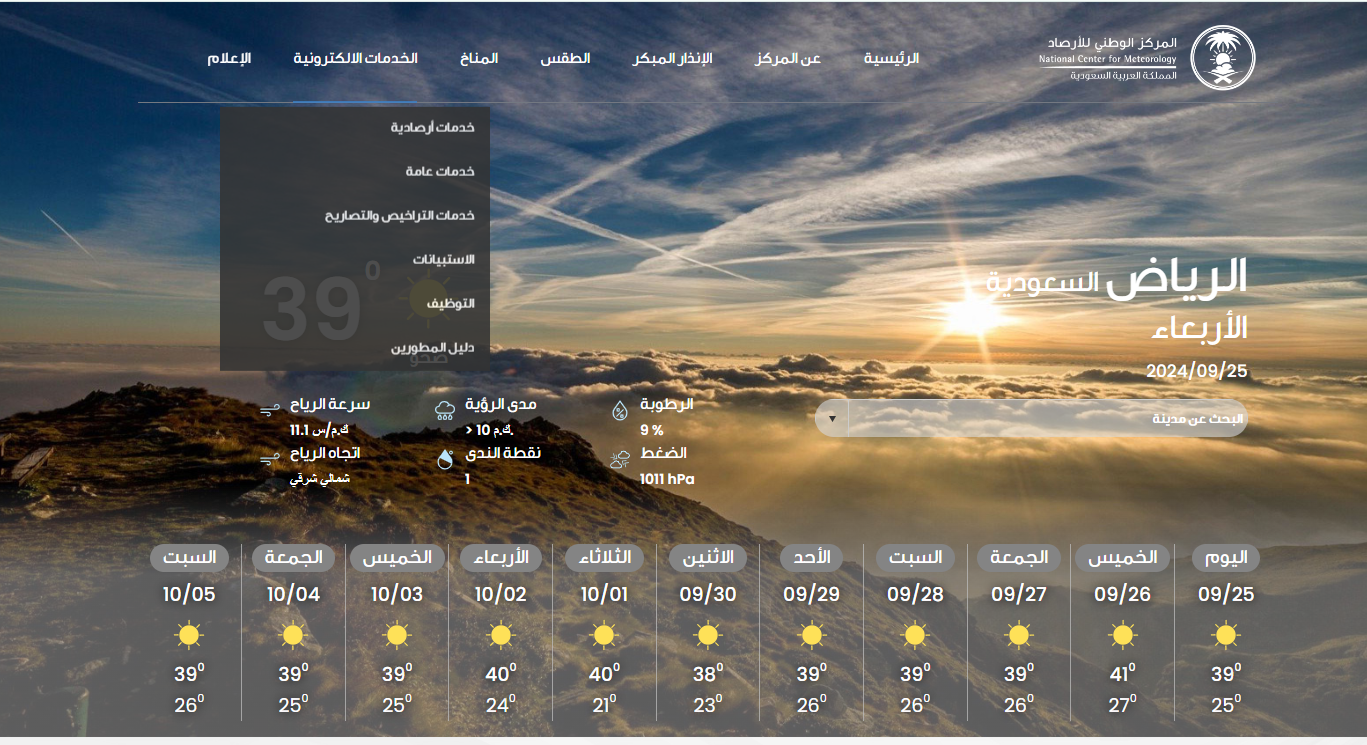Click the الجمعة button for 09/27

tap(1019, 557)
